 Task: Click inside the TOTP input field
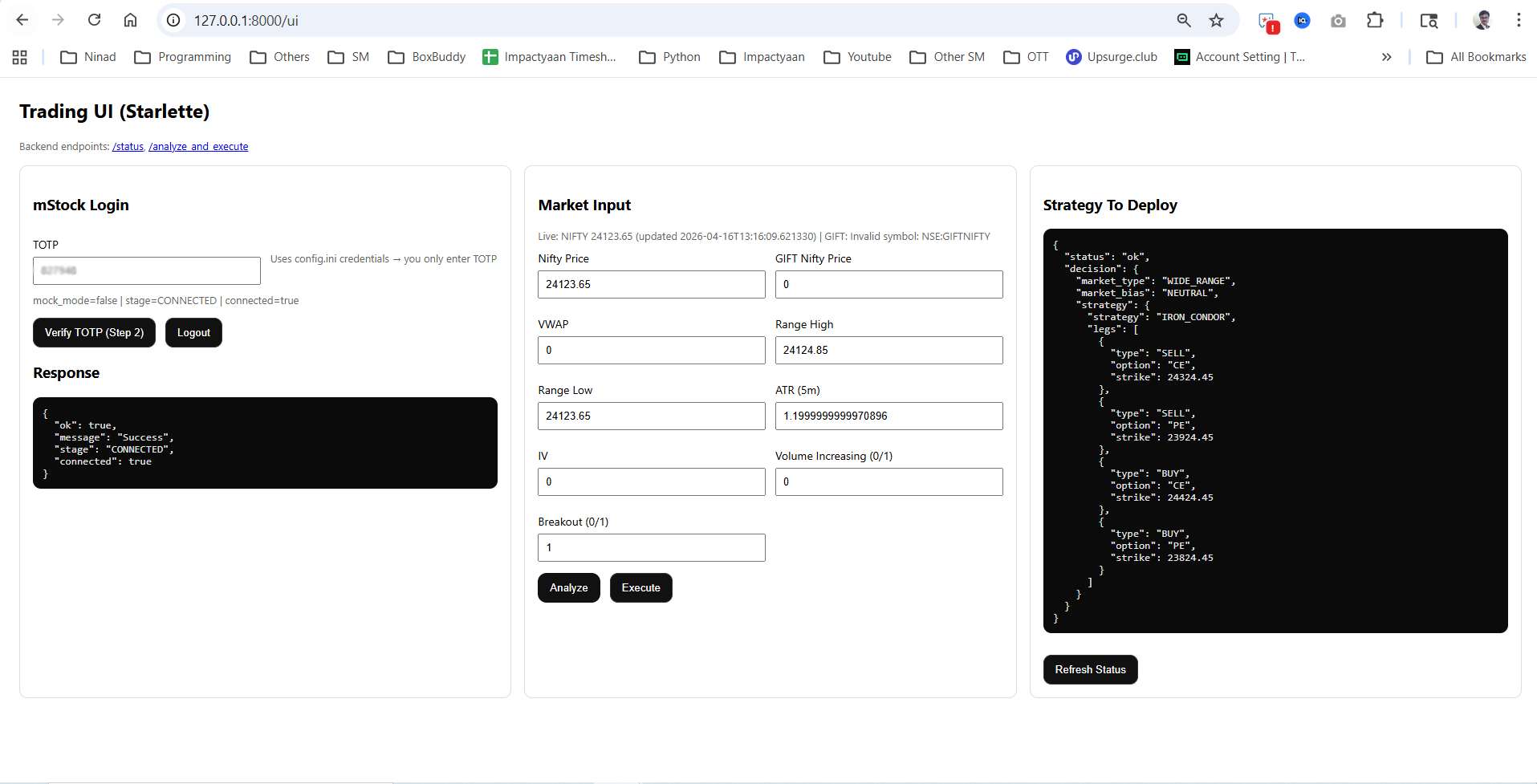146,270
